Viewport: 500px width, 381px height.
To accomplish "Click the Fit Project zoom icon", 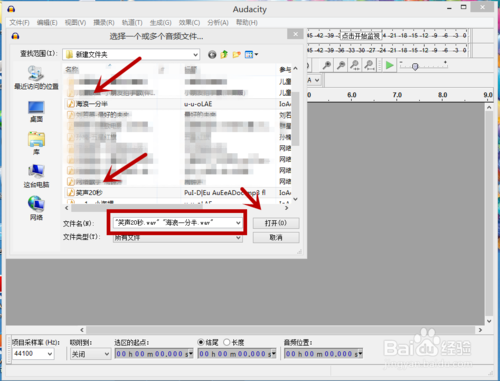I will [369, 65].
